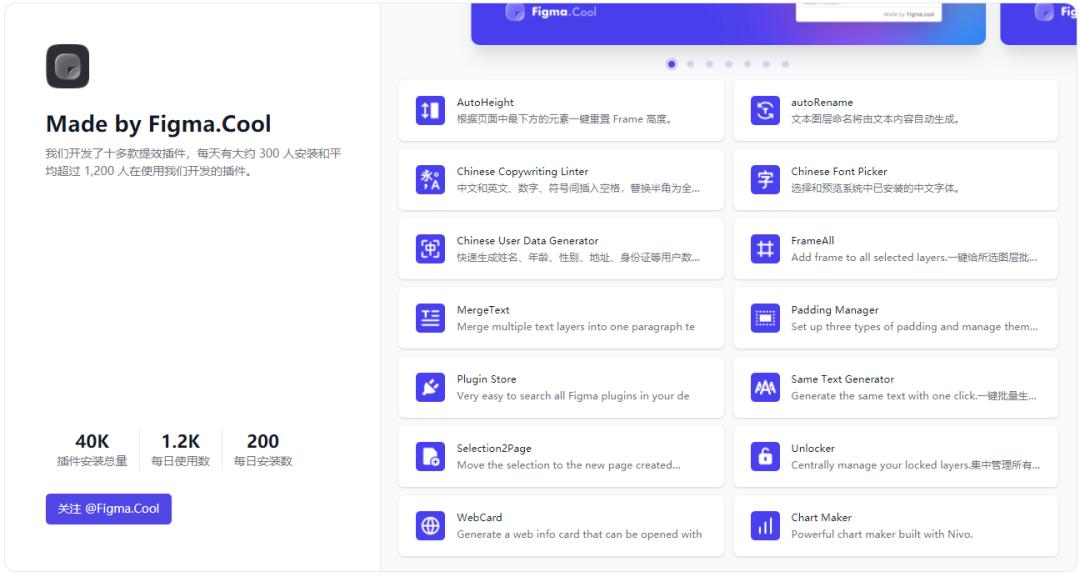Viewport: 1080px width, 577px height.
Task: Show the sixth carousel slide dot
Action: coord(766,64)
